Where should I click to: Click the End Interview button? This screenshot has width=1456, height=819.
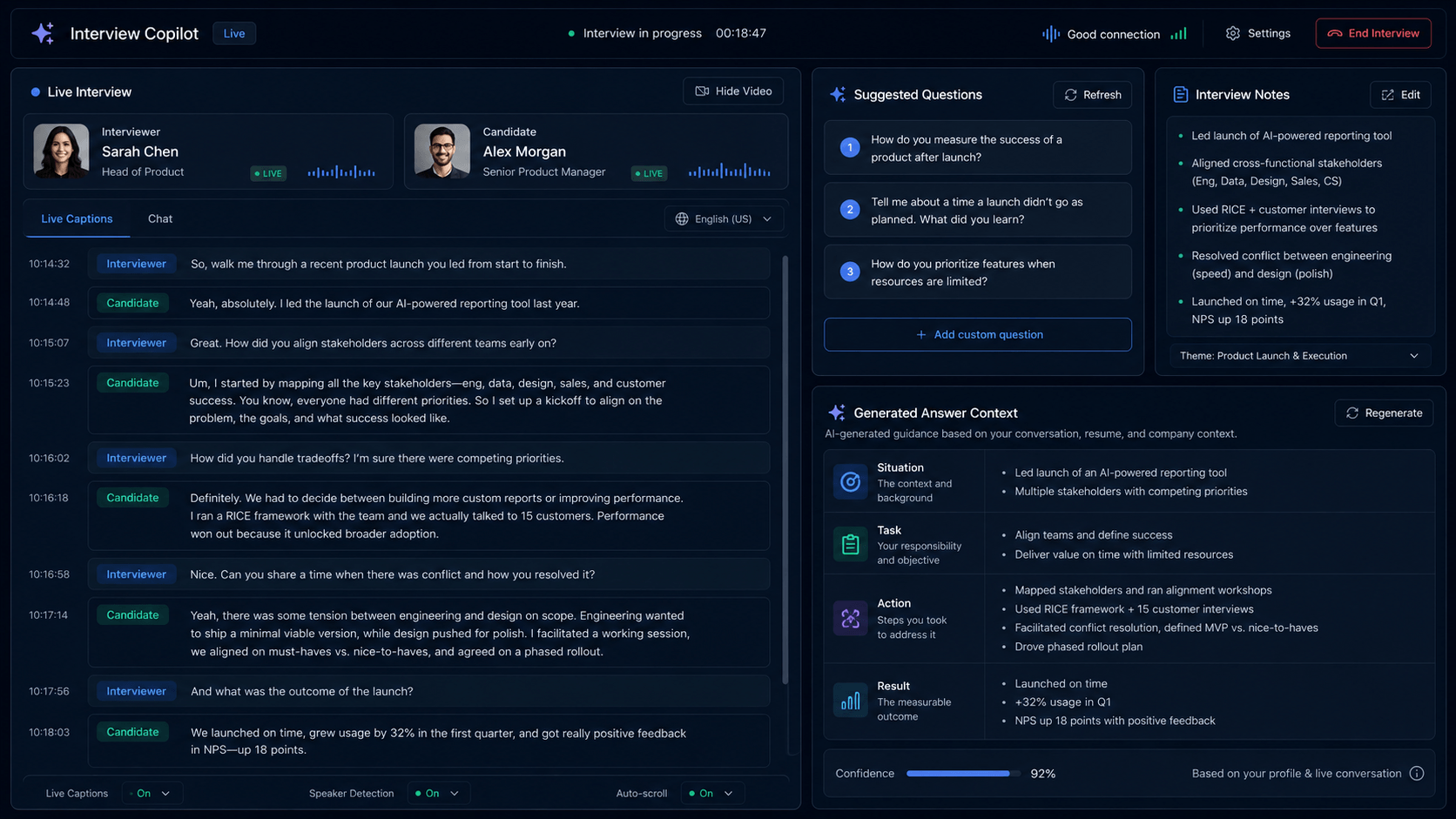pyautogui.click(x=1373, y=33)
